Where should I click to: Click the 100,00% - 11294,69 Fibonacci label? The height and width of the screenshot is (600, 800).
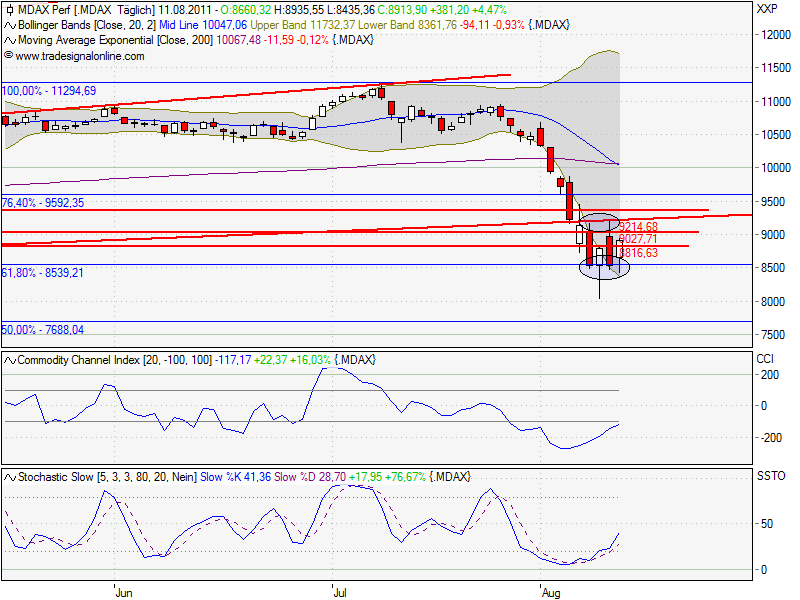coord(44,91)
